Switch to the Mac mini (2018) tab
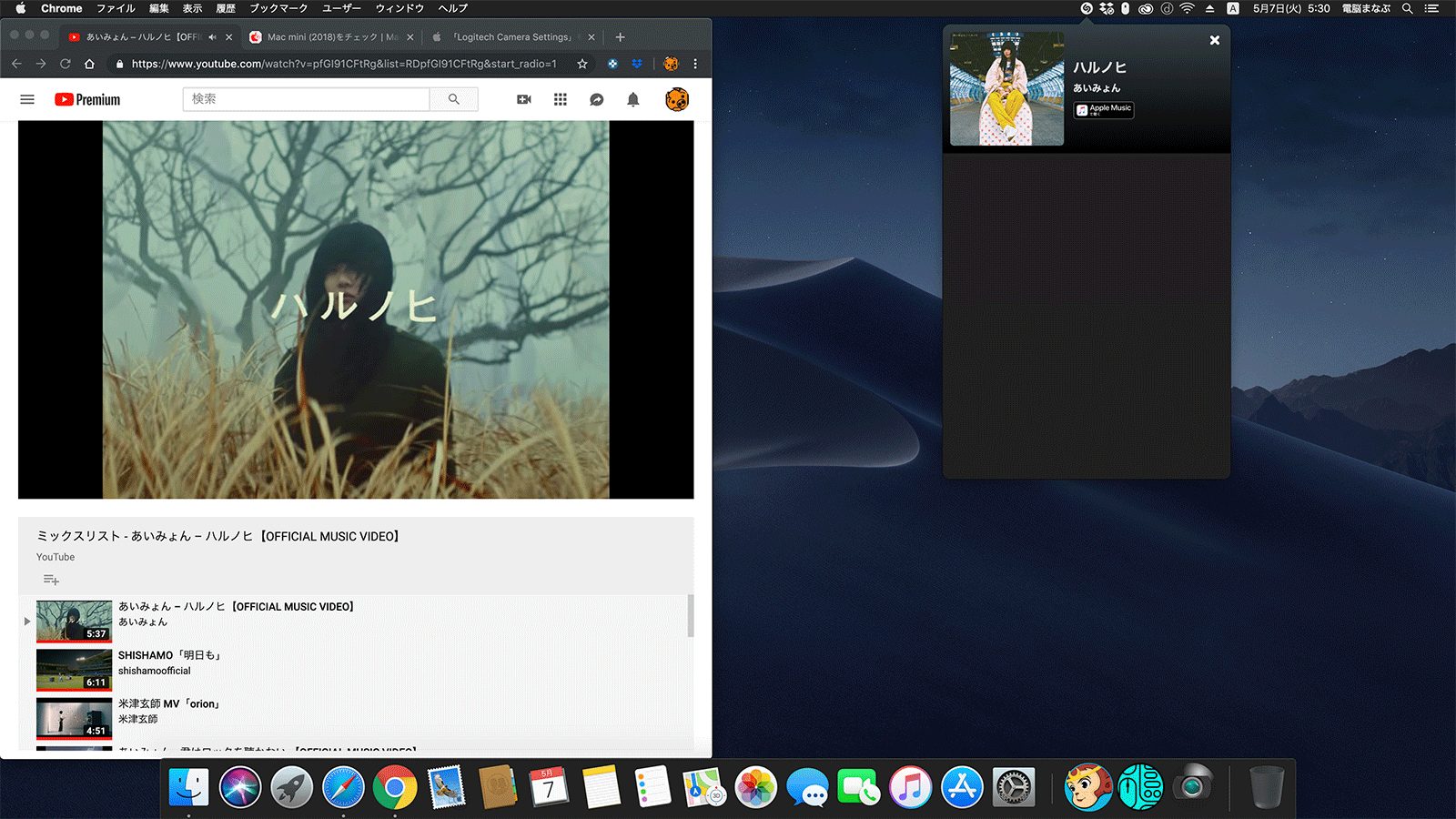This screenshot has width=1456, height=819. [x=331, y=37]
